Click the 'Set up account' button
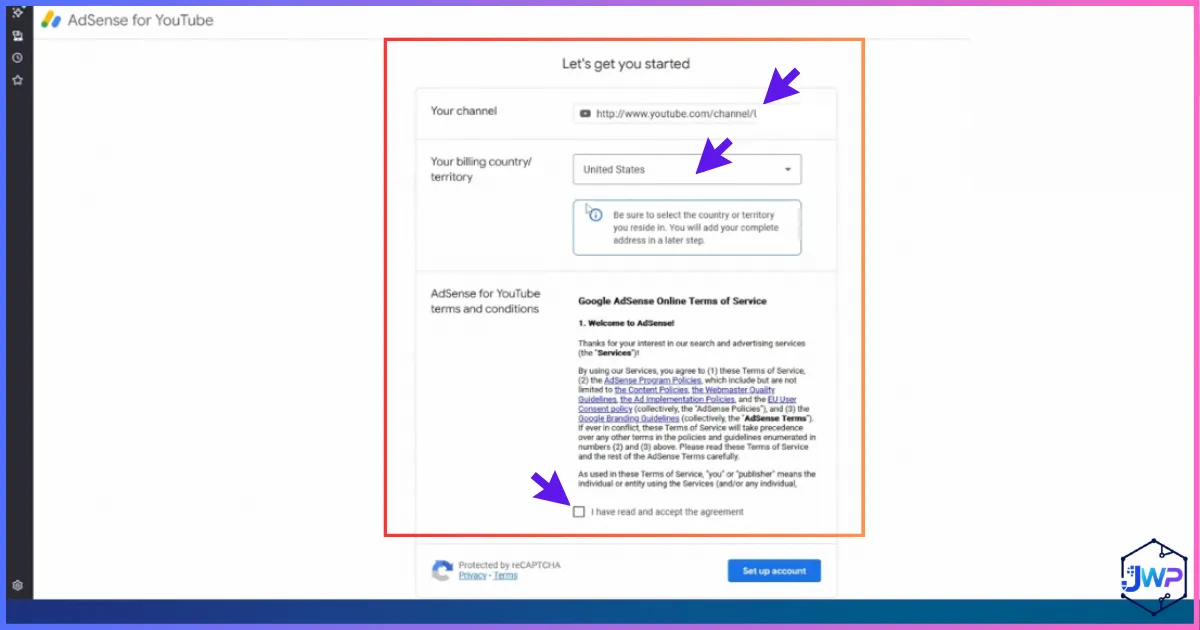This screenshot has width=1200, height=630. 774,571
